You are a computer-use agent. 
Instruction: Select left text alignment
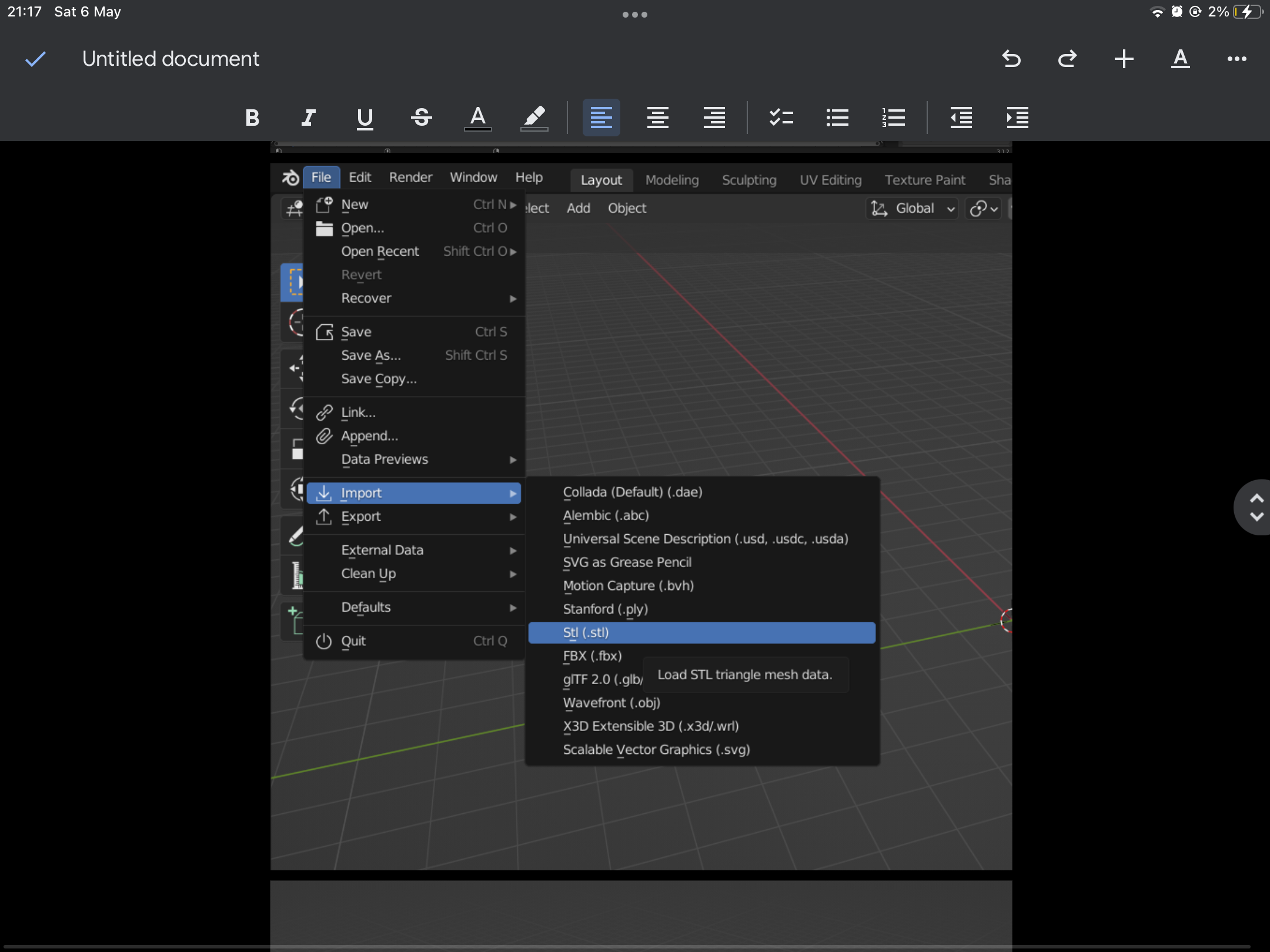(x=601, y=118)
